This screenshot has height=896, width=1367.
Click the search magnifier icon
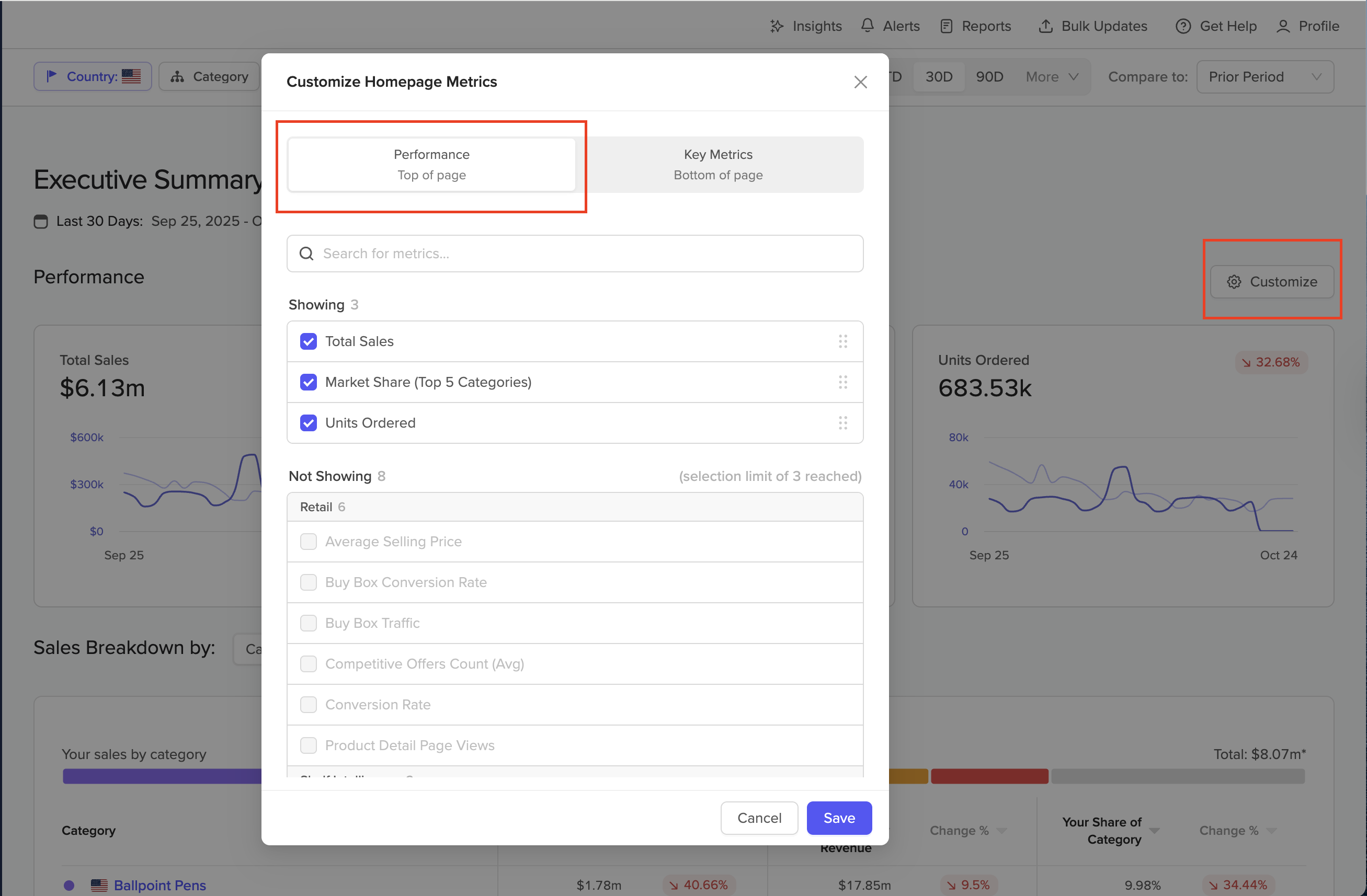point(307,253)
